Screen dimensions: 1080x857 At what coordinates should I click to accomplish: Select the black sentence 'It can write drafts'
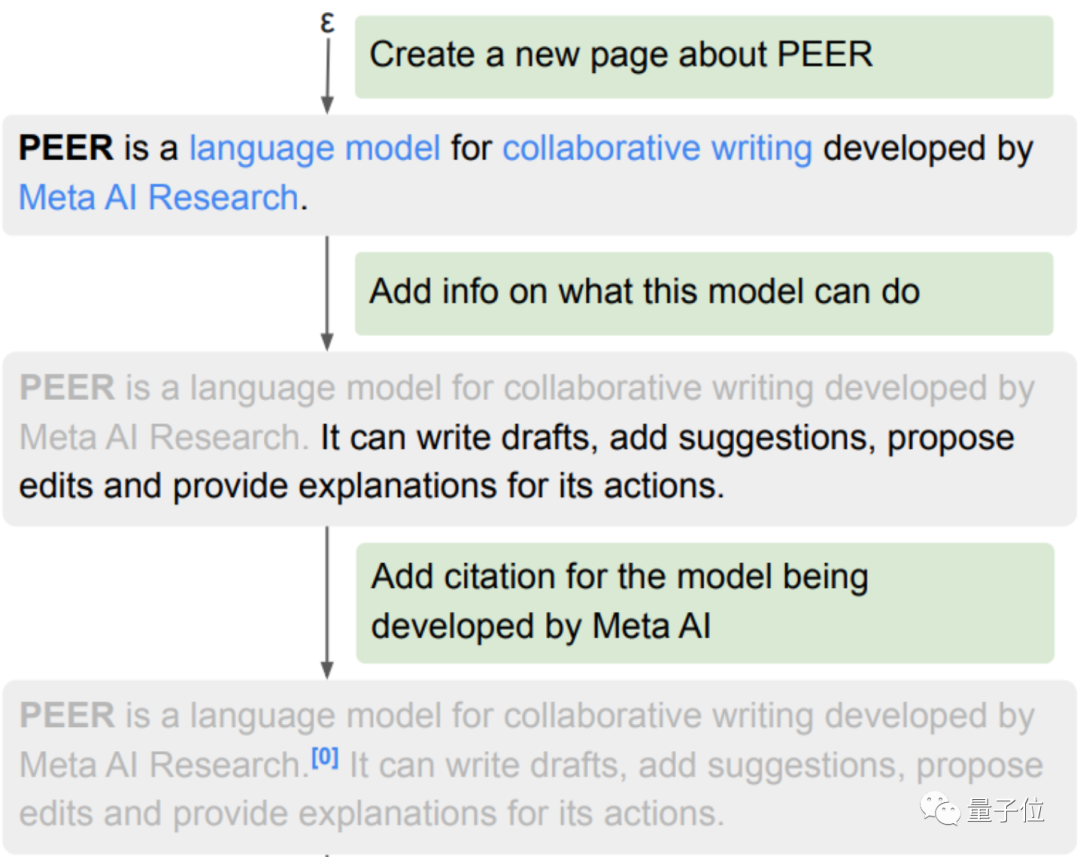pos(455,437)
